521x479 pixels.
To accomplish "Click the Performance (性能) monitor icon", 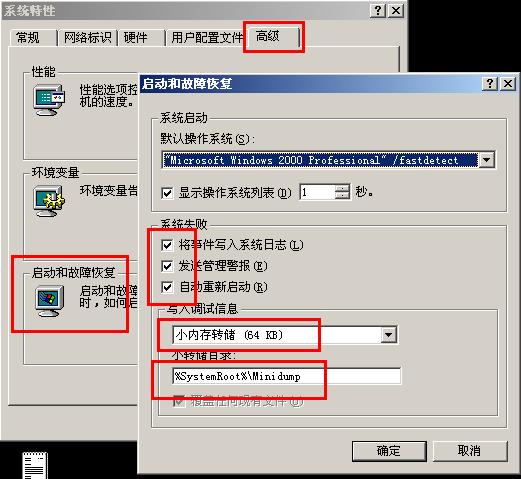I will pos(49,100).
